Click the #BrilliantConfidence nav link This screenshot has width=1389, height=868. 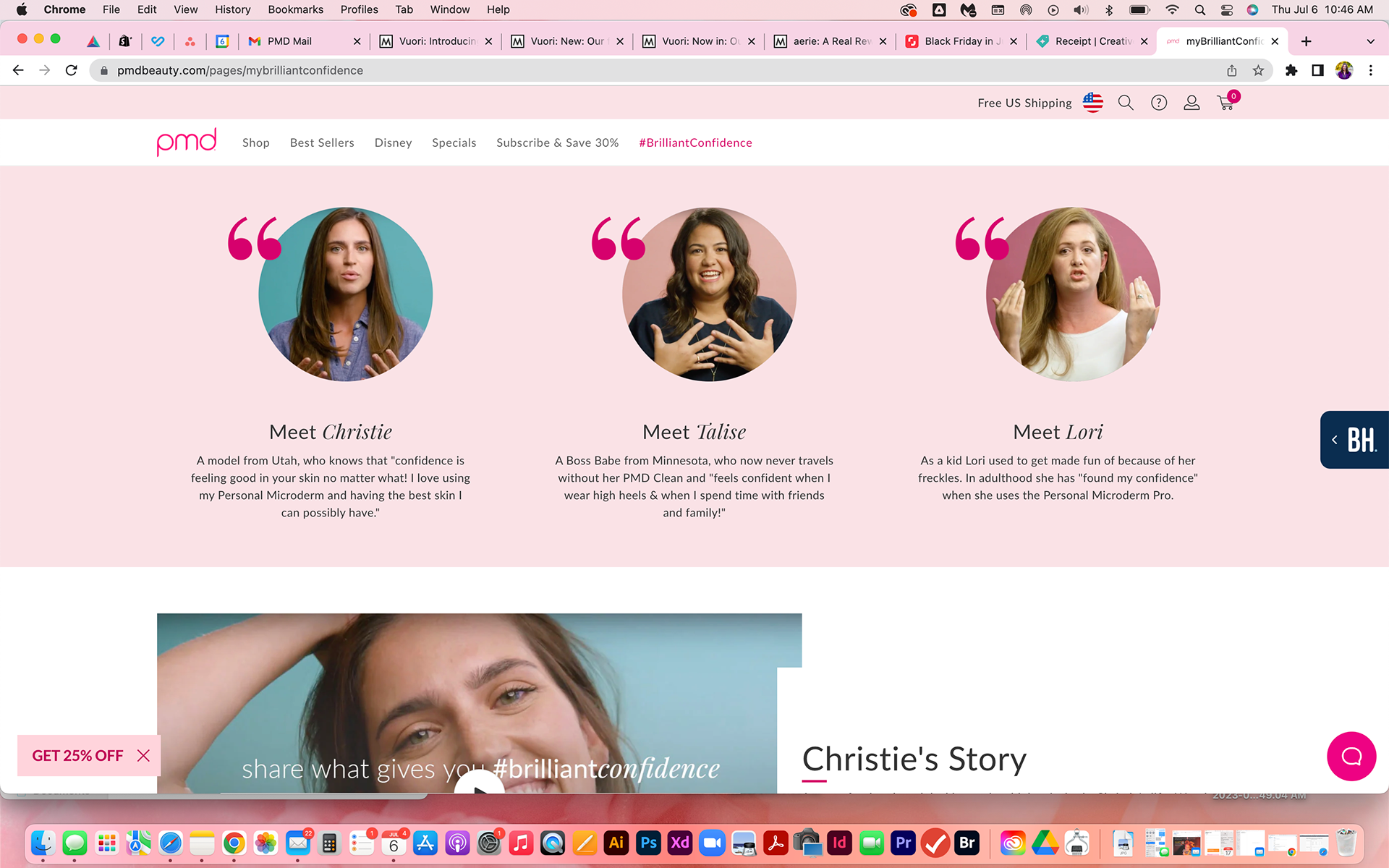coord(695,142)
